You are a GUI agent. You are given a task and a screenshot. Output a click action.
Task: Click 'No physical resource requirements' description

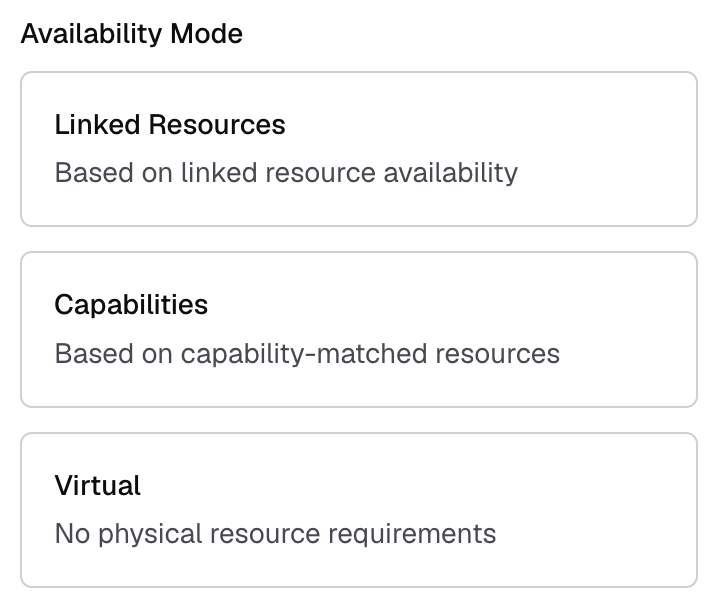[x=275, y=533]
